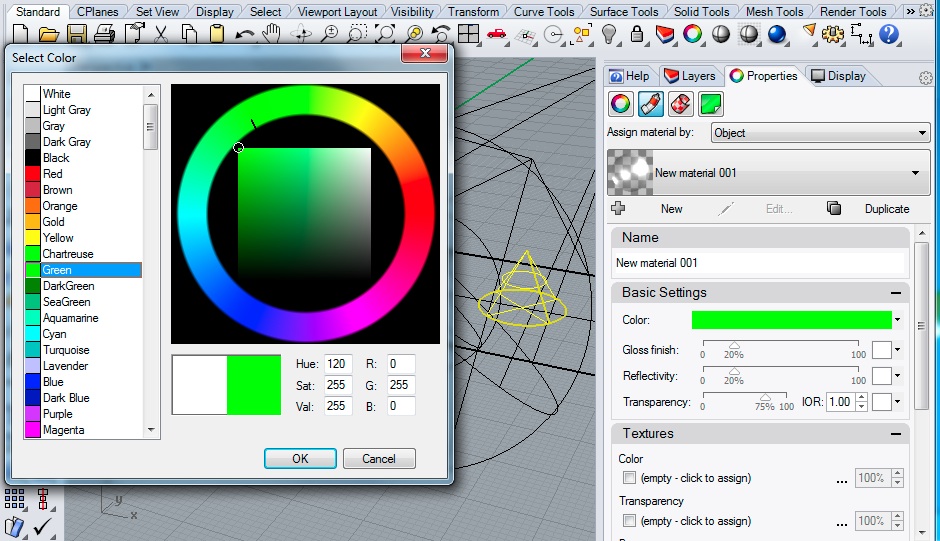Open the Curve Tools toolbar tab
The height and width of the screenshot is (541, 940).
pyautogui.click(x=544, y=11)
